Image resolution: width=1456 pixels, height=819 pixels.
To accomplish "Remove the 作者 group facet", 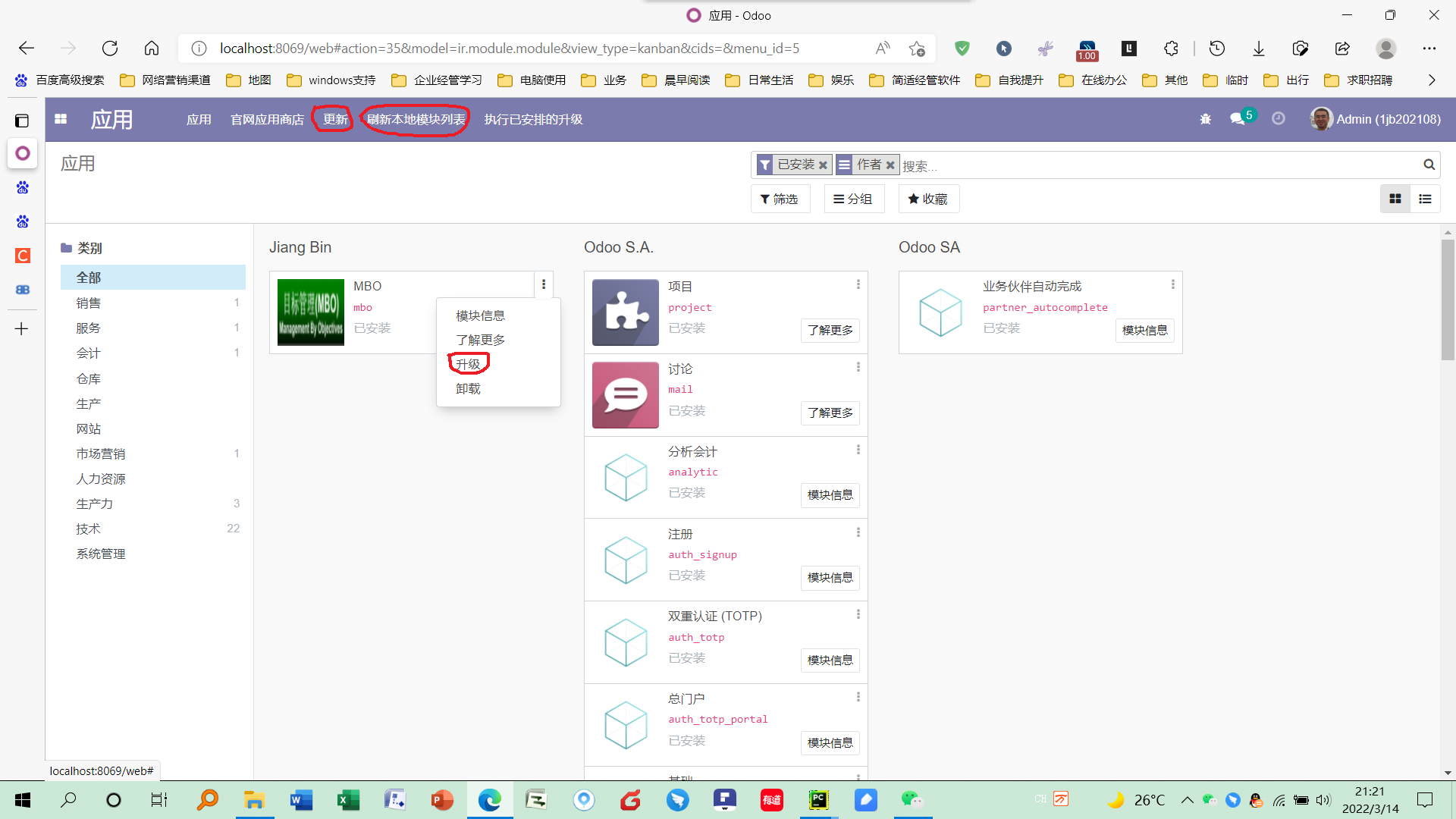I will 890,165.
